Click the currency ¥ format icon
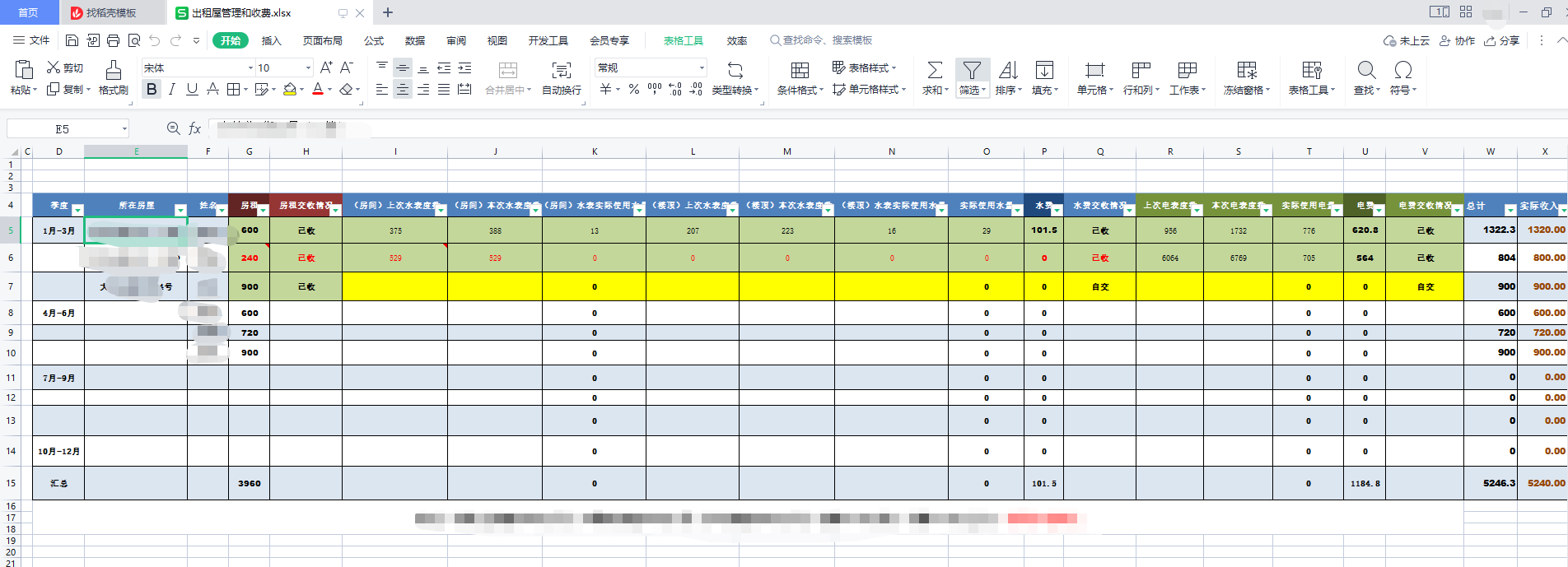 (605, 89)
